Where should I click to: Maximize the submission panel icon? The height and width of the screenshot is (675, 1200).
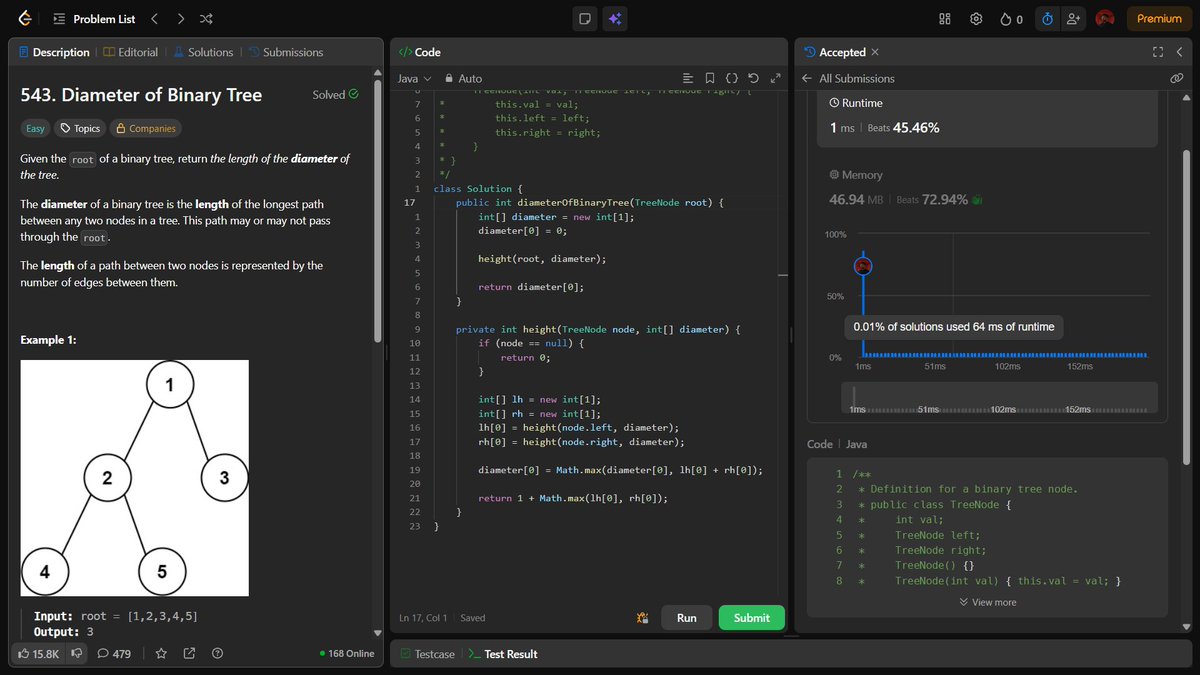coord(1158,52)
